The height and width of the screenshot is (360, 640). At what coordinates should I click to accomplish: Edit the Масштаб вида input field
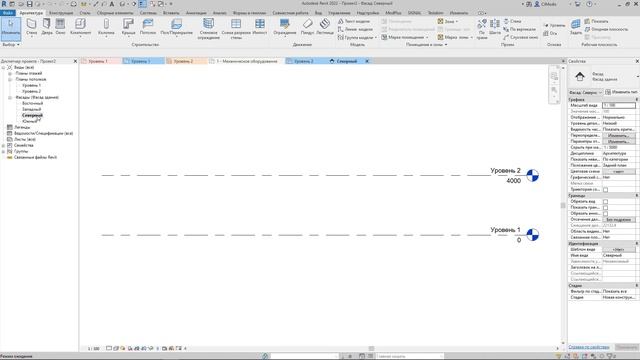pyautogui.click(x=619, y=105)
